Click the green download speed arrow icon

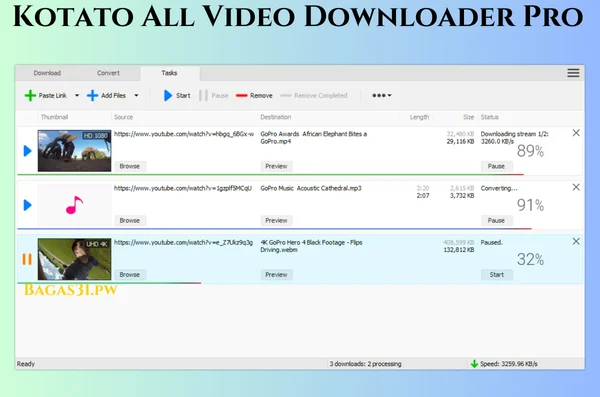474,364
